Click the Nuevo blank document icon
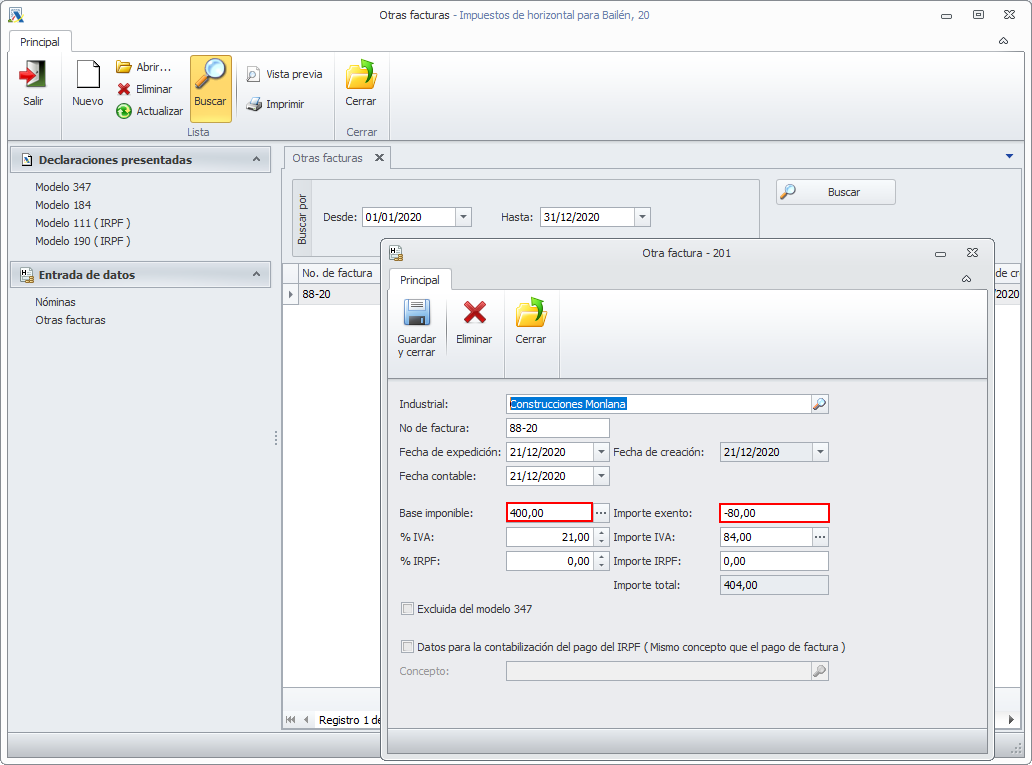 (88, 76)
